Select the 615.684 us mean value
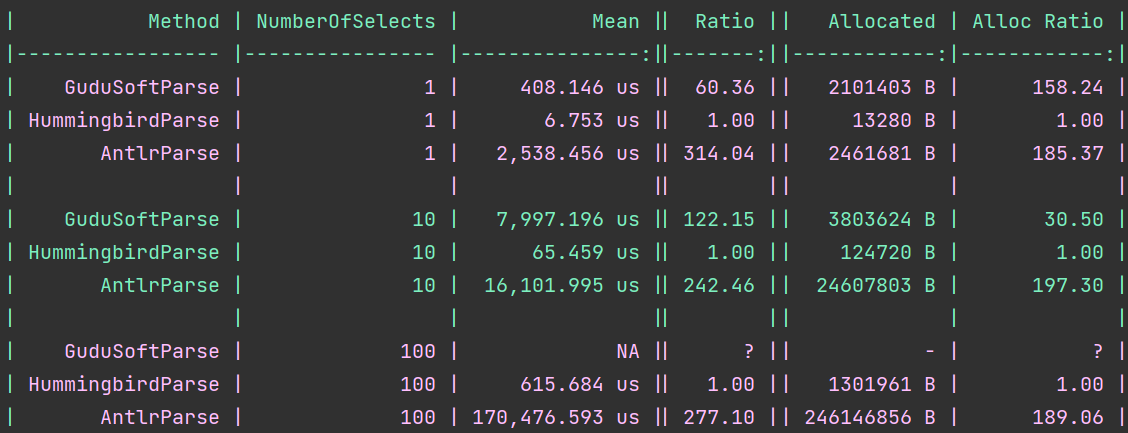Image resolution: width=1128 pixels, height=433 pixels. pos(579,384)
